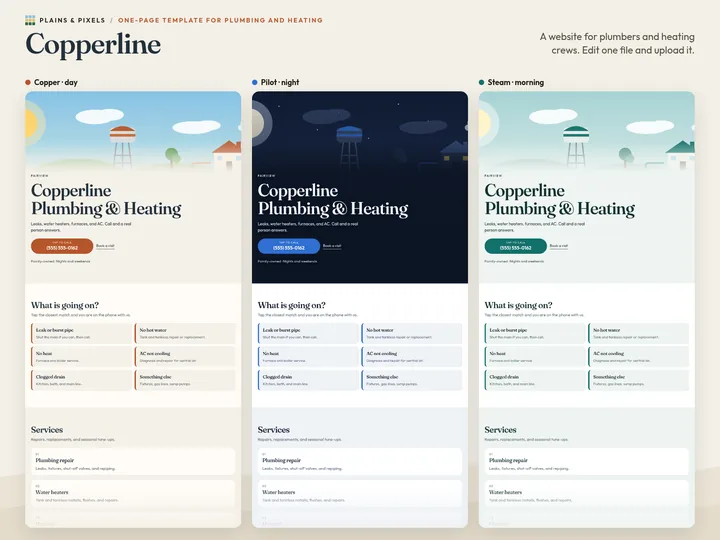Click Book a visit link in Steam preview
Screen dimensions: 720x540
[559, 246]
